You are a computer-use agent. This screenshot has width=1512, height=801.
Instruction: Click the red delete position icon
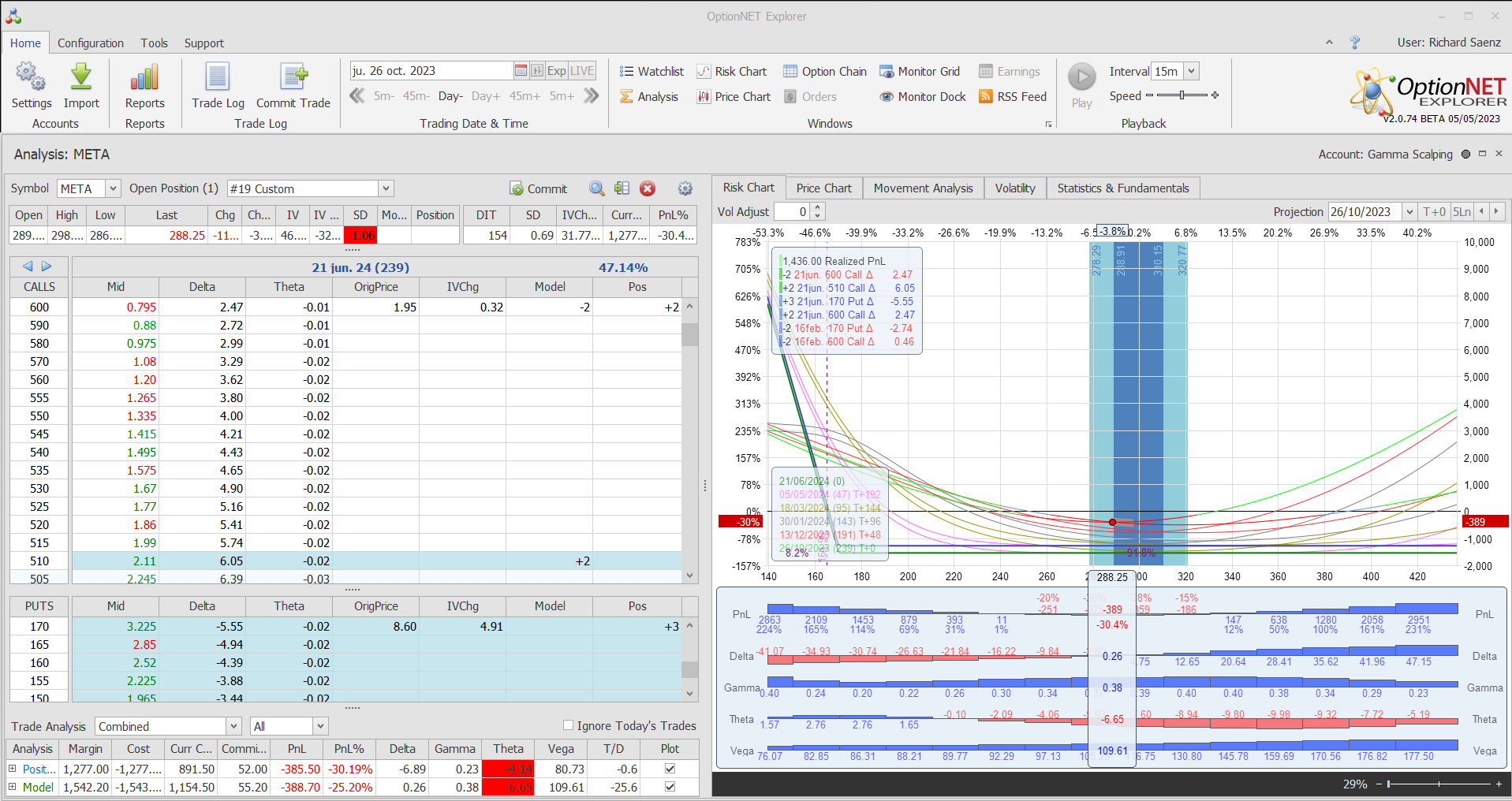point(648,188)
